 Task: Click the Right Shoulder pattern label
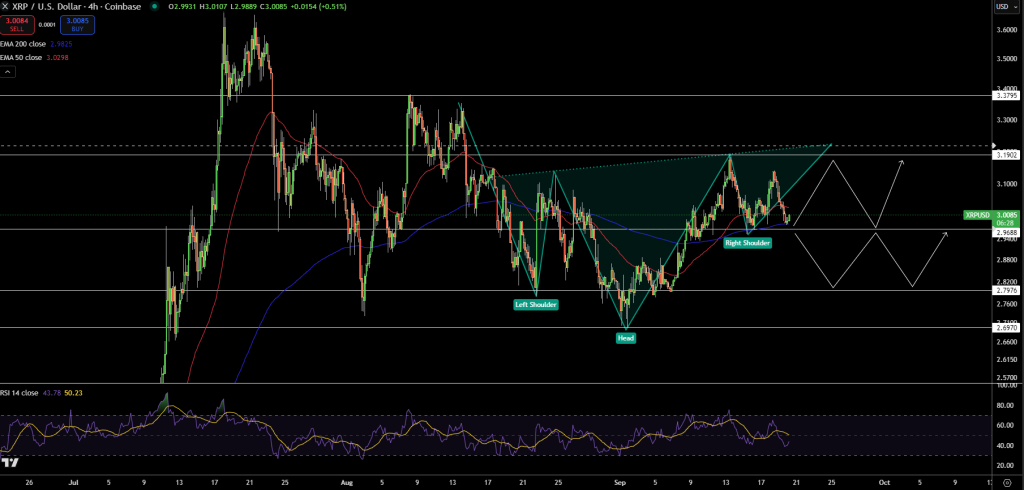coord(748,242)
